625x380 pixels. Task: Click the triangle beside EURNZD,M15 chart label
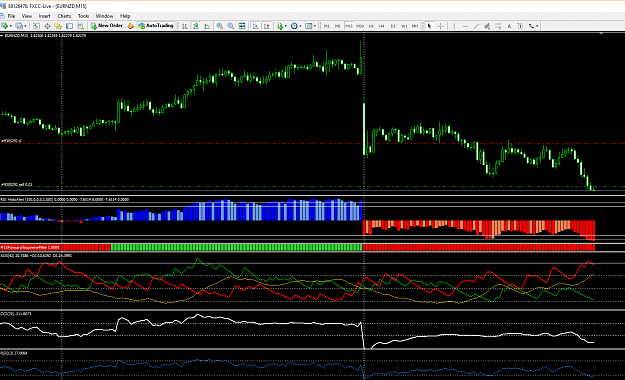tap(1, 35)
